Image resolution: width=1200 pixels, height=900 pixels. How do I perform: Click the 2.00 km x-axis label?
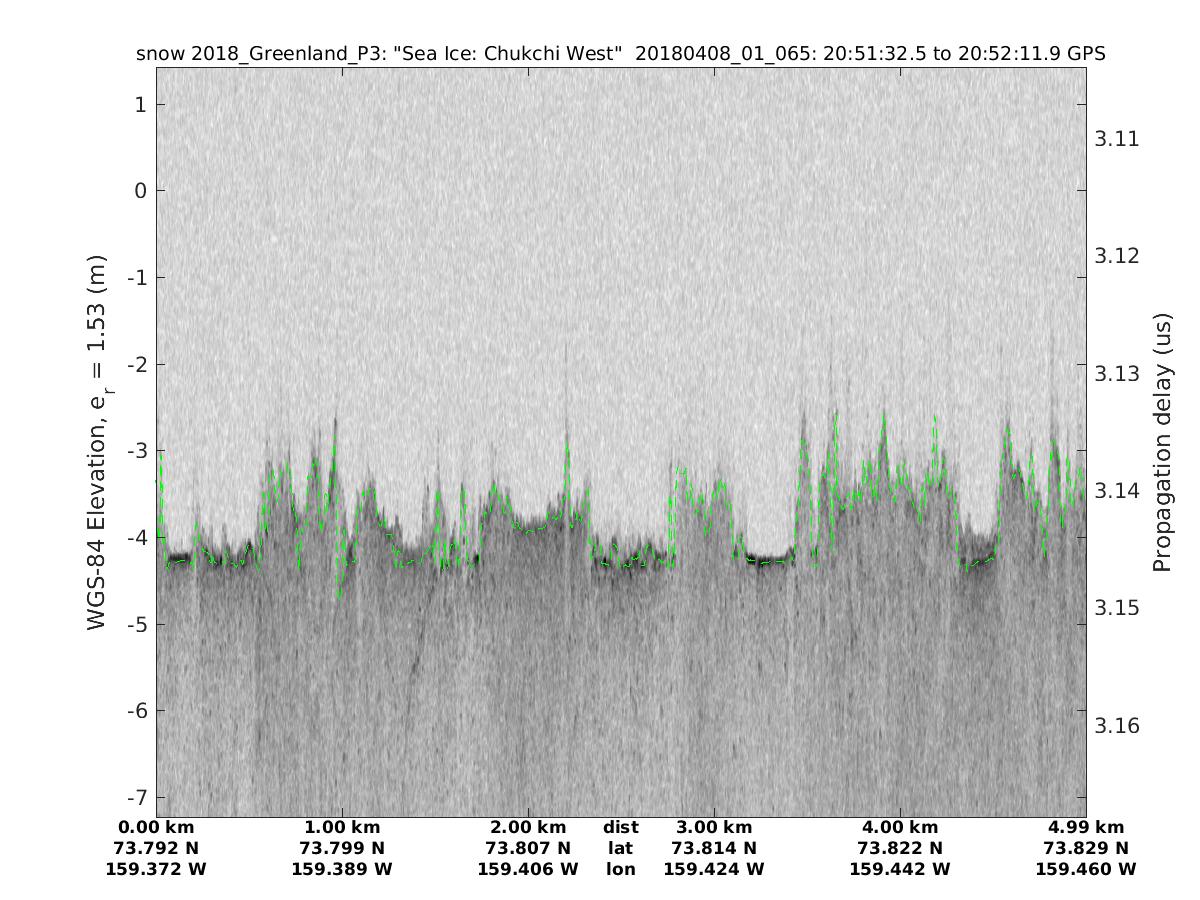pyautogui.click(x=528, y=827)
